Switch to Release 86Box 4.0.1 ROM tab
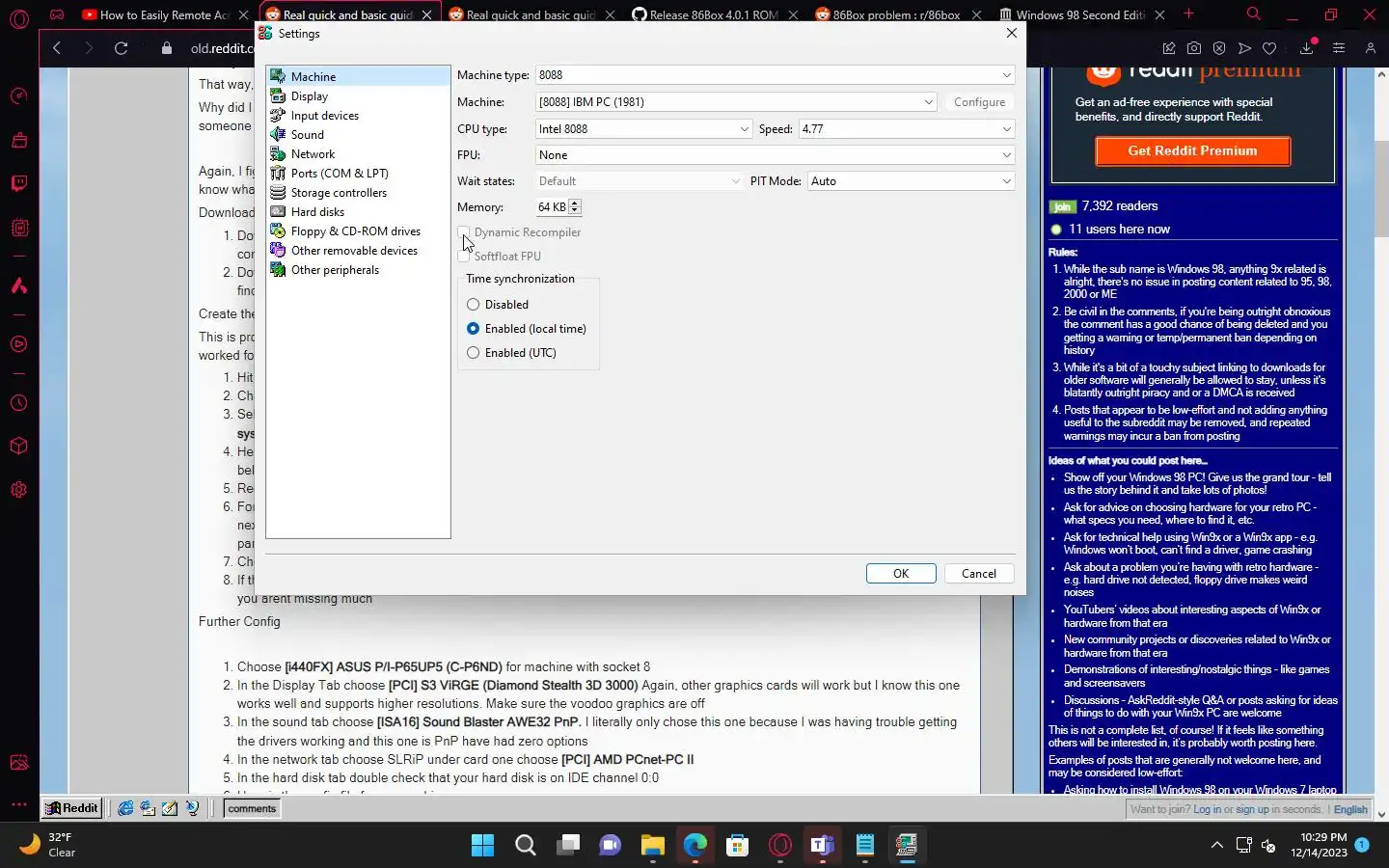The image size is (1389, 868). click(714, 14)
